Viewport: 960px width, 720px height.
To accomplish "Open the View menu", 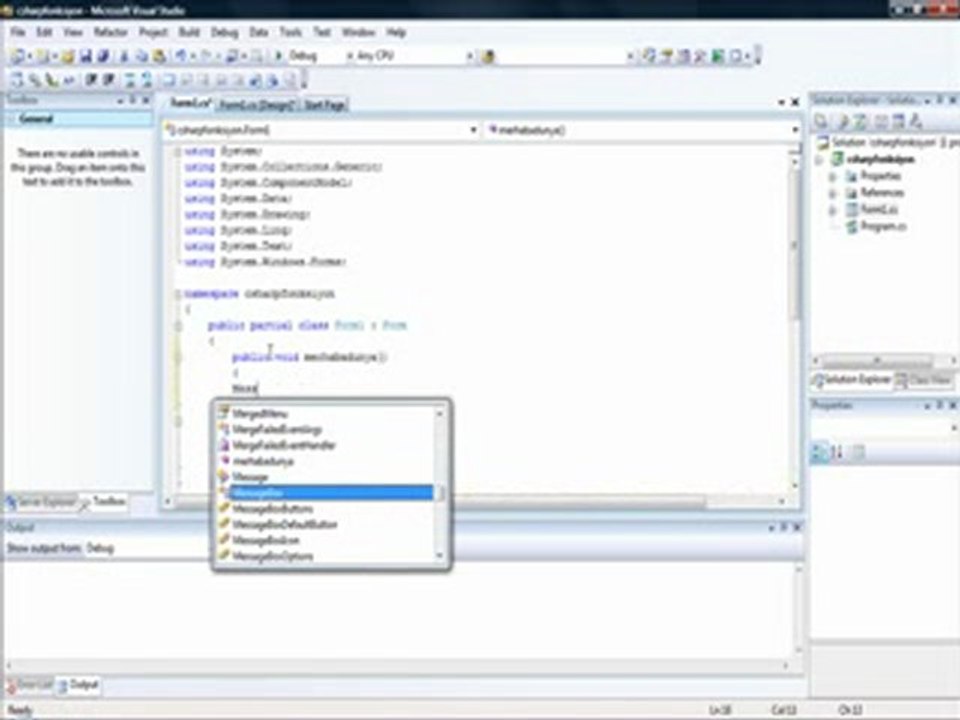I will point(73,32).
